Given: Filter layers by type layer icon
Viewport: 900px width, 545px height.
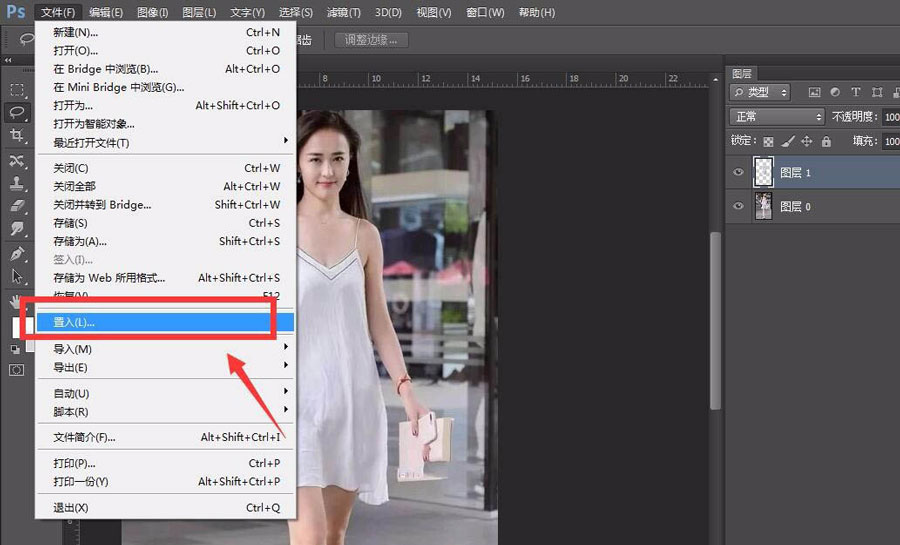Looking at the screenshot, I should point(856,92).
